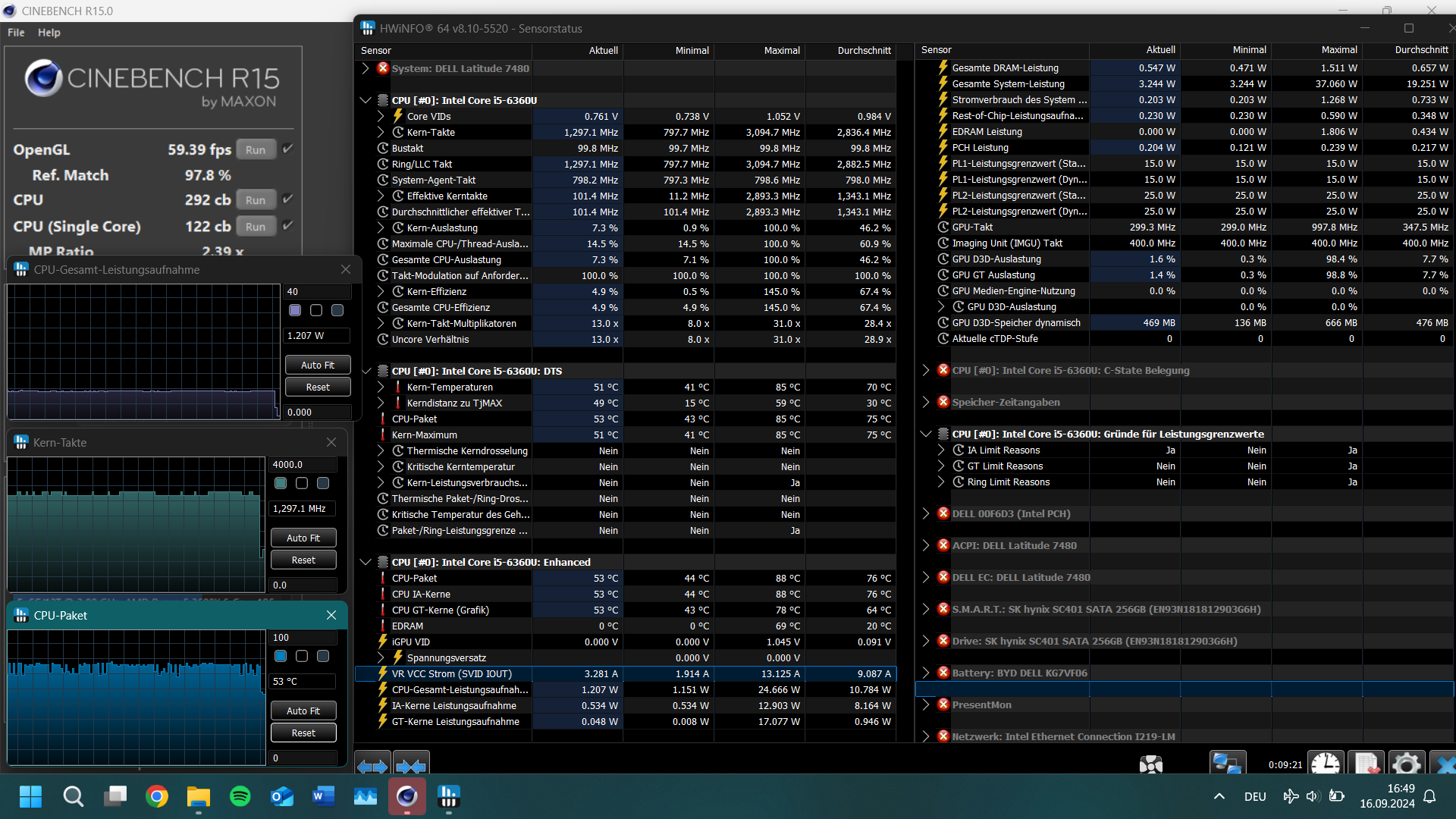Expand the Battery: BYD DELL KG7VF06 sensor group
This screenshot has height=819, width=1456.
pyautogui.click(x=926, y=673)
